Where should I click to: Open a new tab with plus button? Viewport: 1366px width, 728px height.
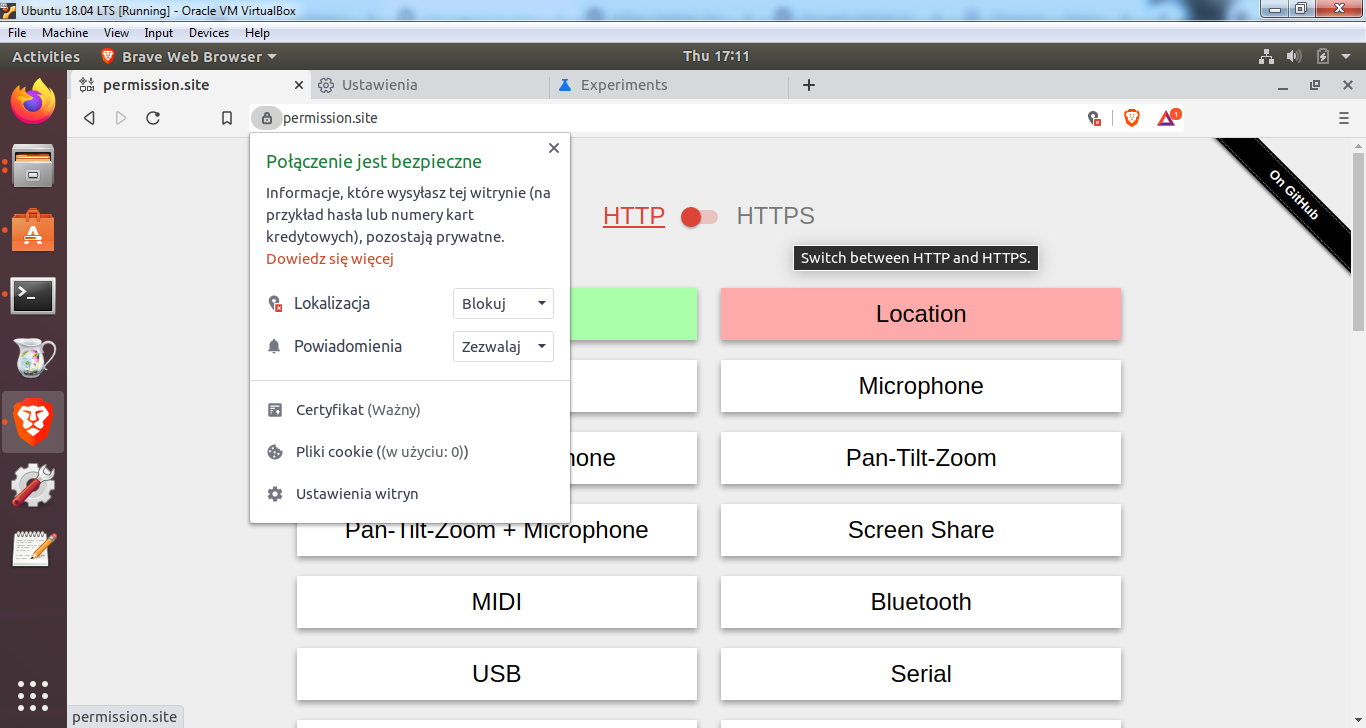809,85
